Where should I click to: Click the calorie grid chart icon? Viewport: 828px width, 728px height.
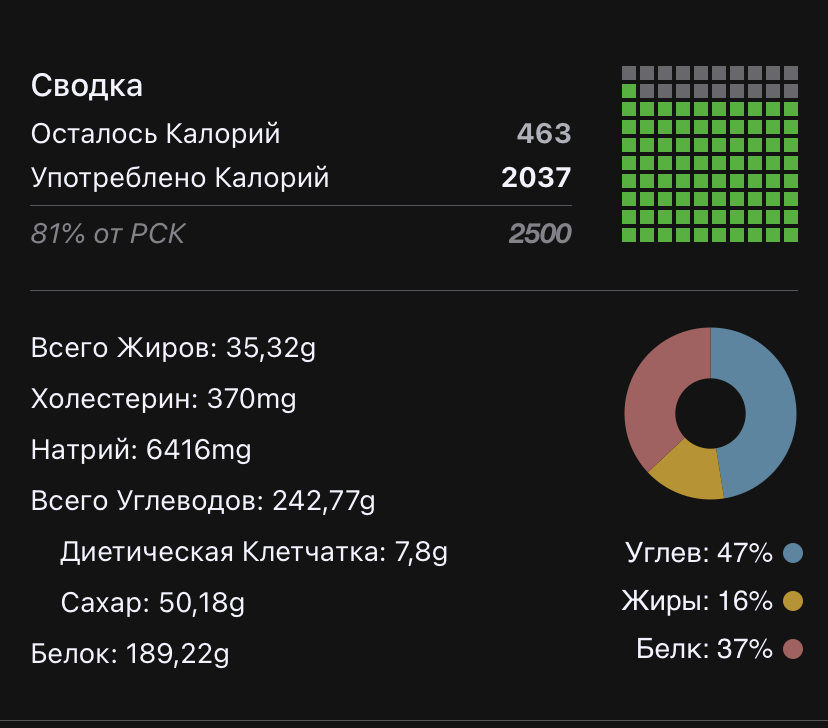tap(710, 154)
